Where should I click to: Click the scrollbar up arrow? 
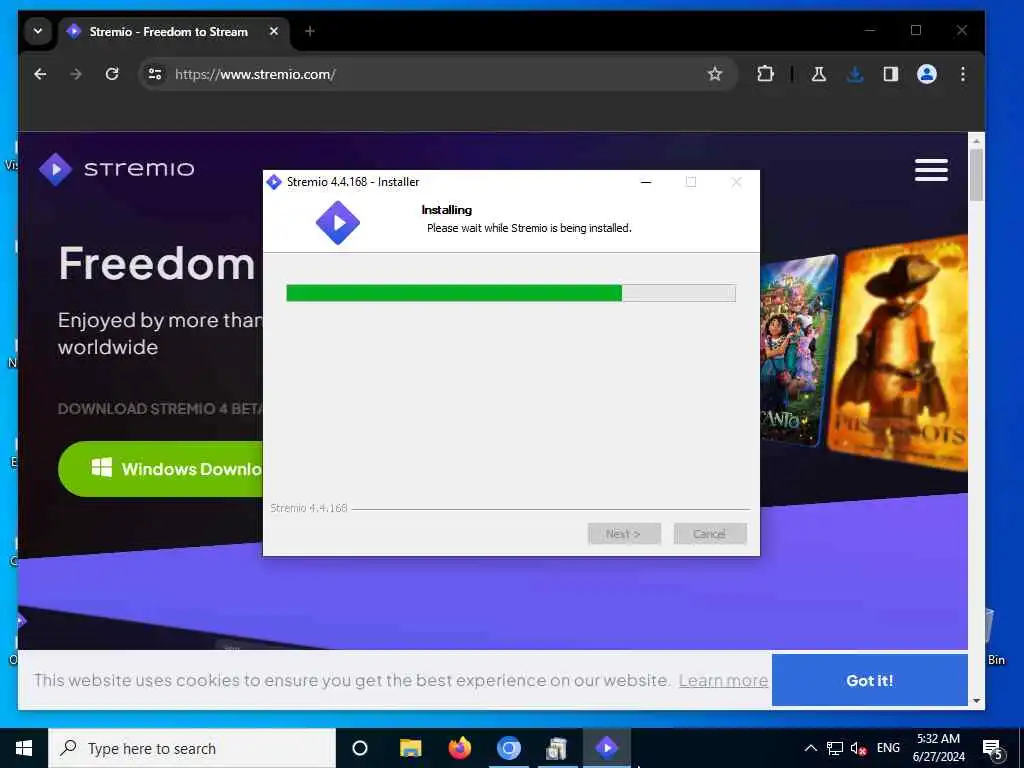click(976, 140)
